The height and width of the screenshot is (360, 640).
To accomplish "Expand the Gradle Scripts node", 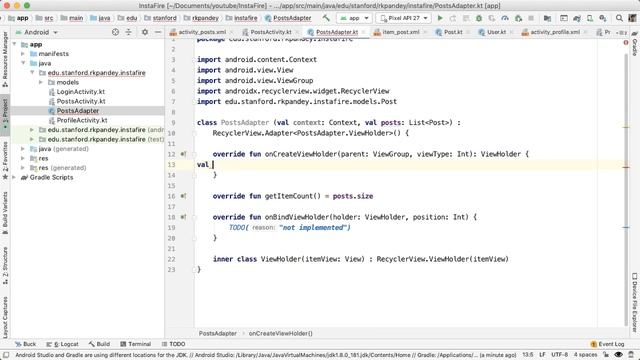I will point(15,177).
